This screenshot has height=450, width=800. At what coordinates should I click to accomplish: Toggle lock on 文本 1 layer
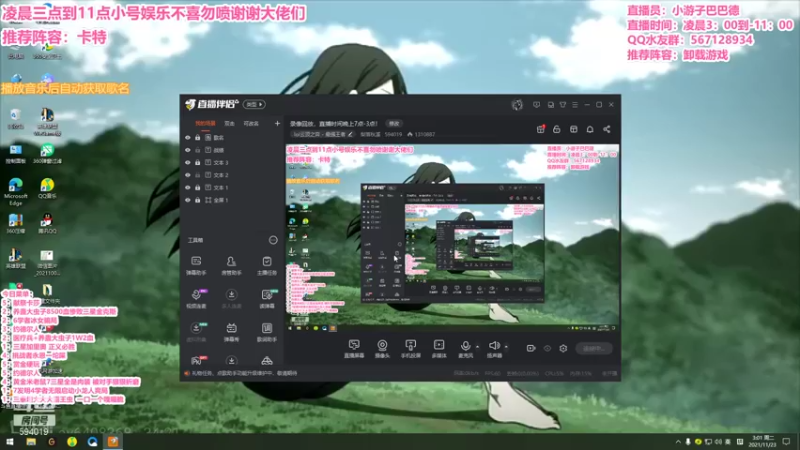coord(197,188)
